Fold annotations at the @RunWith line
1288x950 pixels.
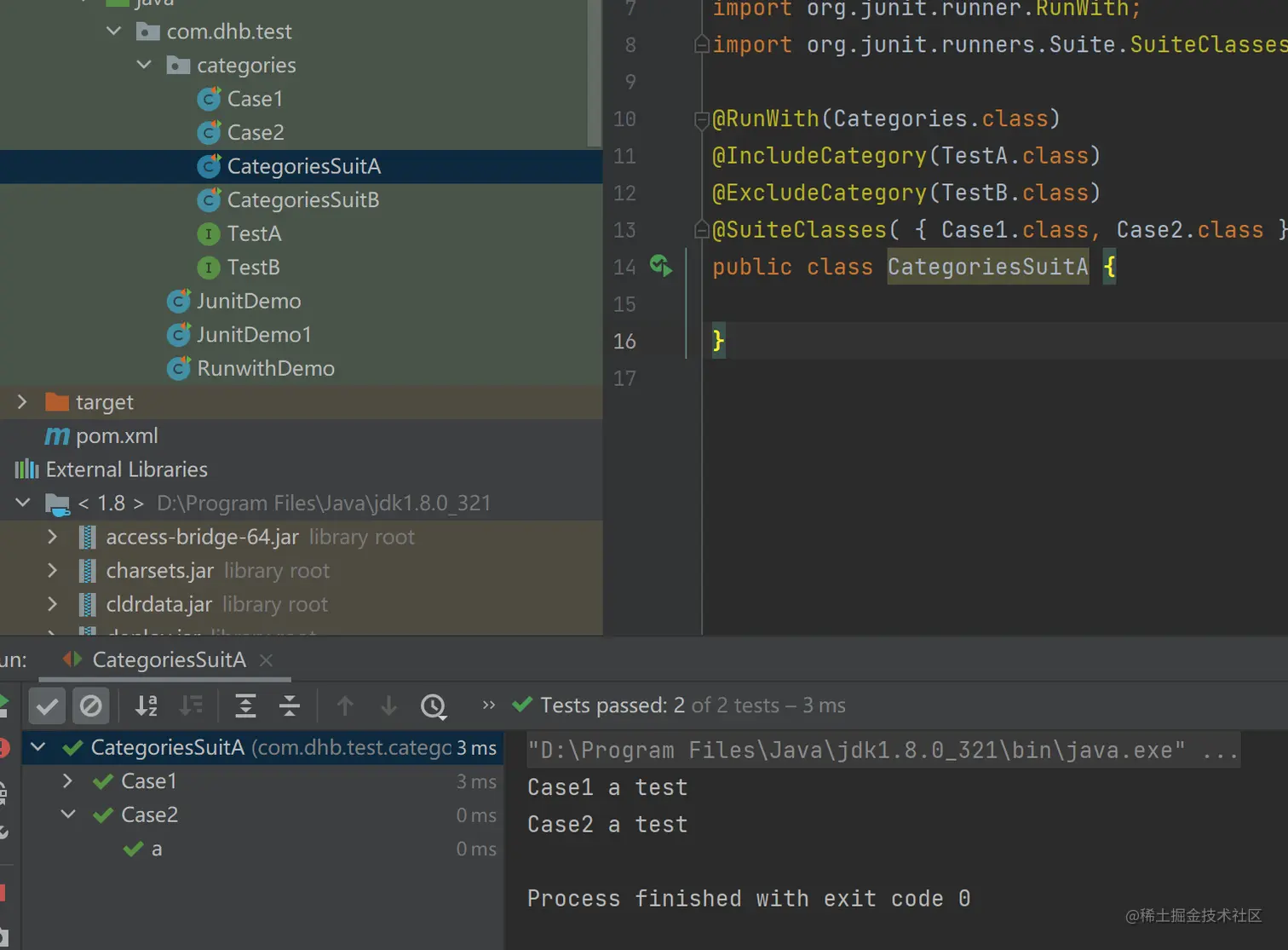coord(702,118)
